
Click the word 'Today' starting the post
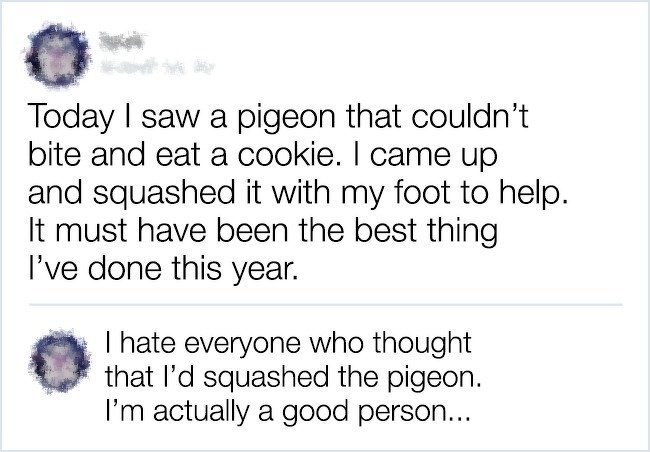pos(70,118)
